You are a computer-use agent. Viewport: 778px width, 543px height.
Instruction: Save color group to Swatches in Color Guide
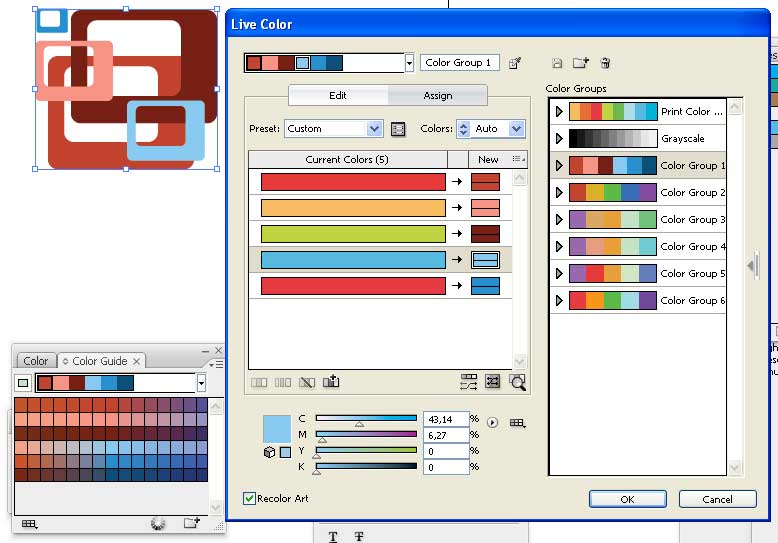191,522
